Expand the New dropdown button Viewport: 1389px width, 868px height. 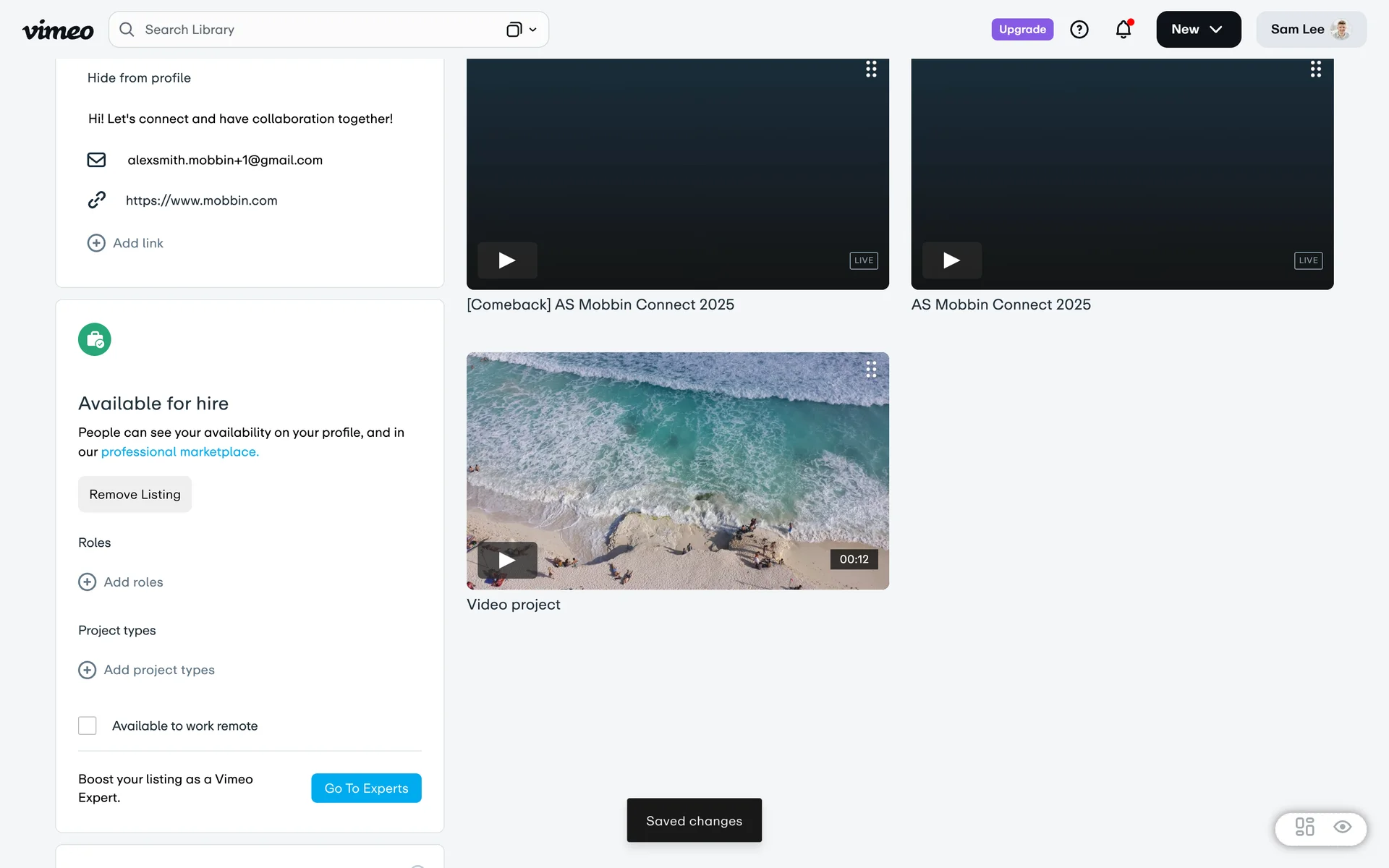(x=1198, y=30)
